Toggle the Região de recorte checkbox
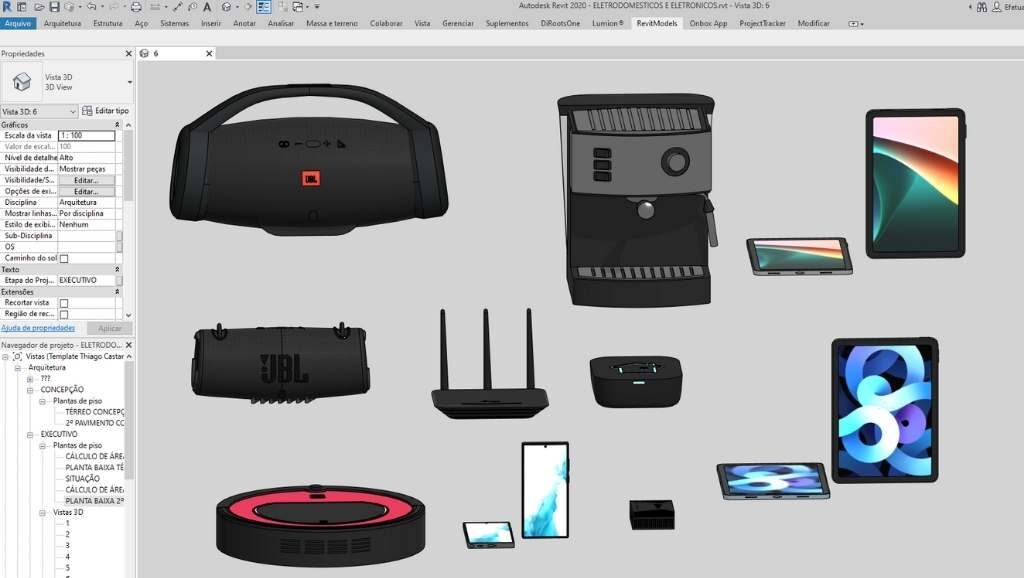 [64, 314]
